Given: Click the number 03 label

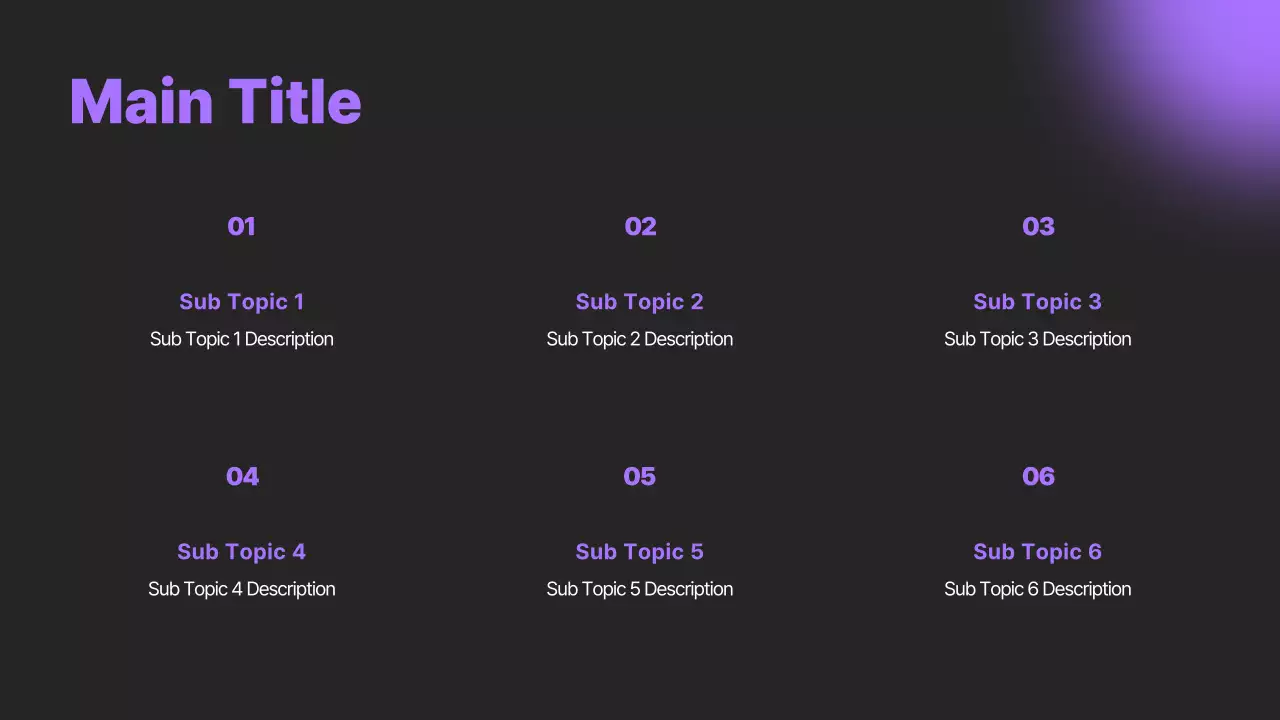Looking at the screenshot, I should 1038,226.
